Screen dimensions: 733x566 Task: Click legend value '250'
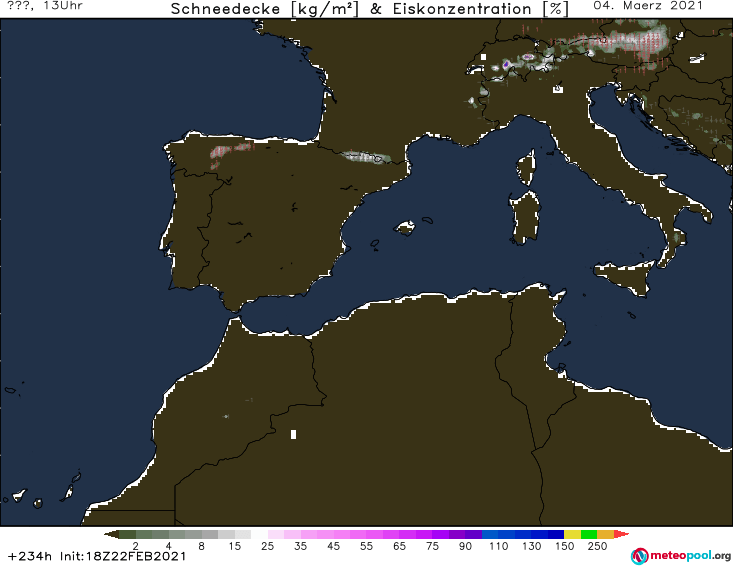597,546
